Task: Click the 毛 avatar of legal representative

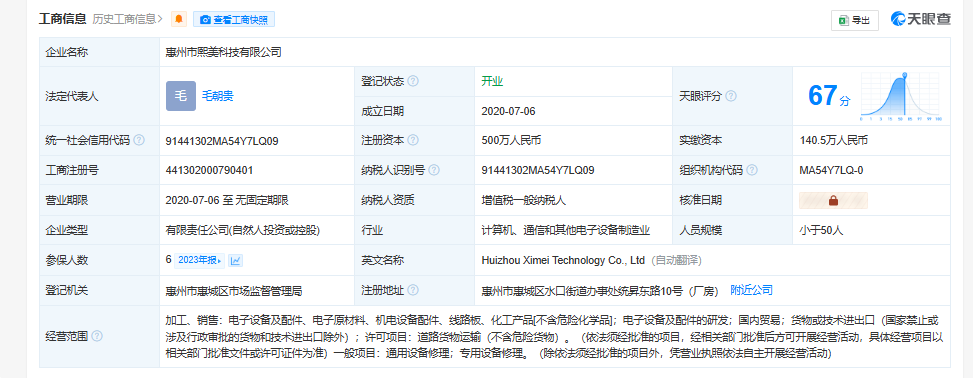Action: click(181, 96)
